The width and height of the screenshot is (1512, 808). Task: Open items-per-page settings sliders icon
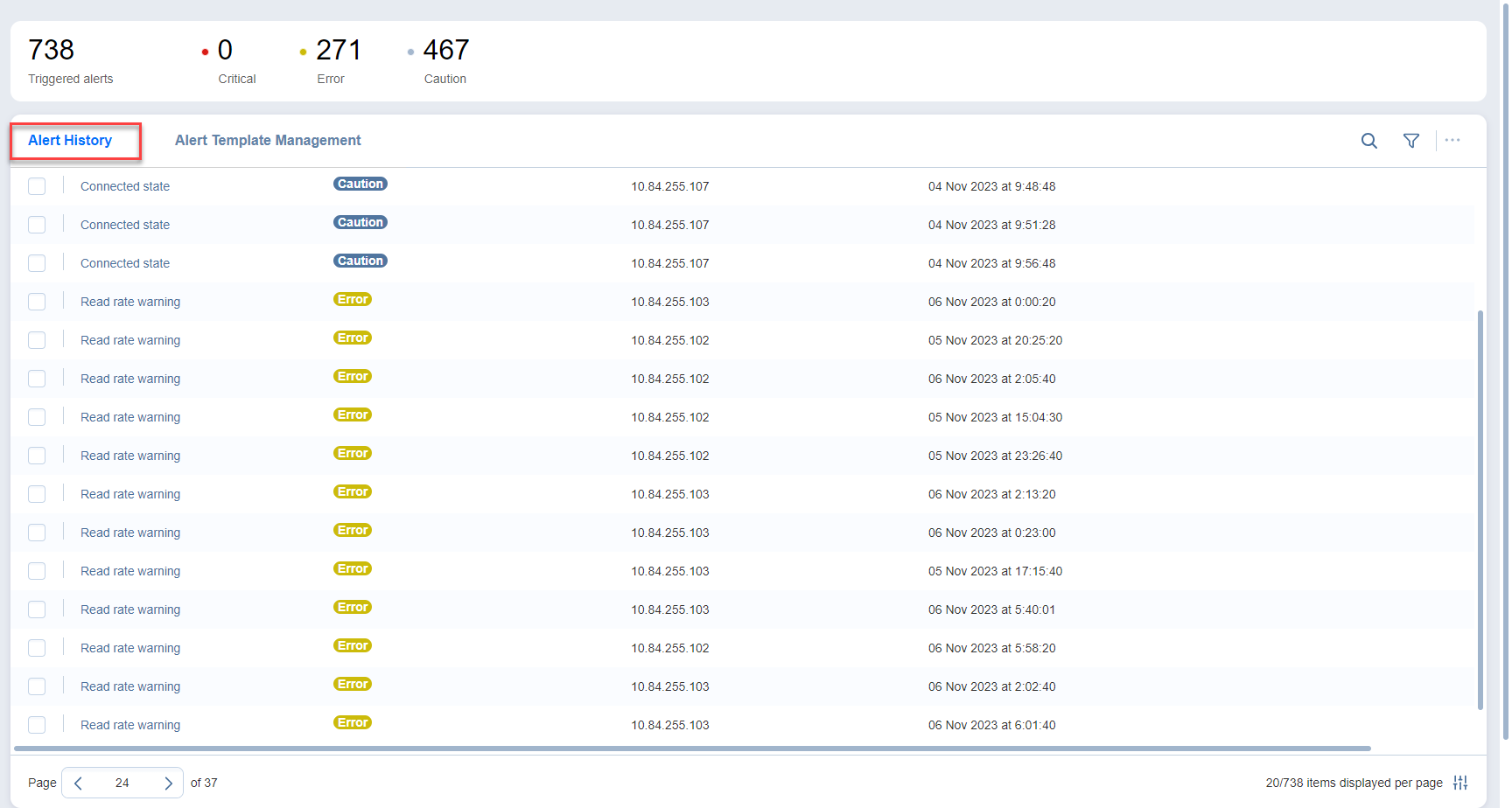point(1460,783)
